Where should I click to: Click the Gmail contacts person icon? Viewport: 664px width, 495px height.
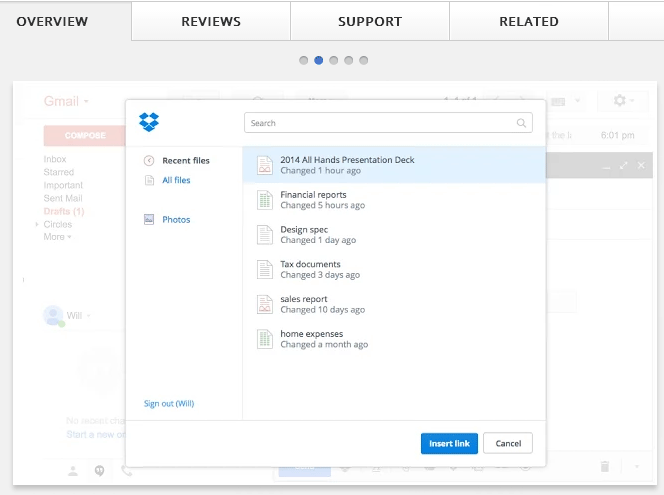point(73,470)
